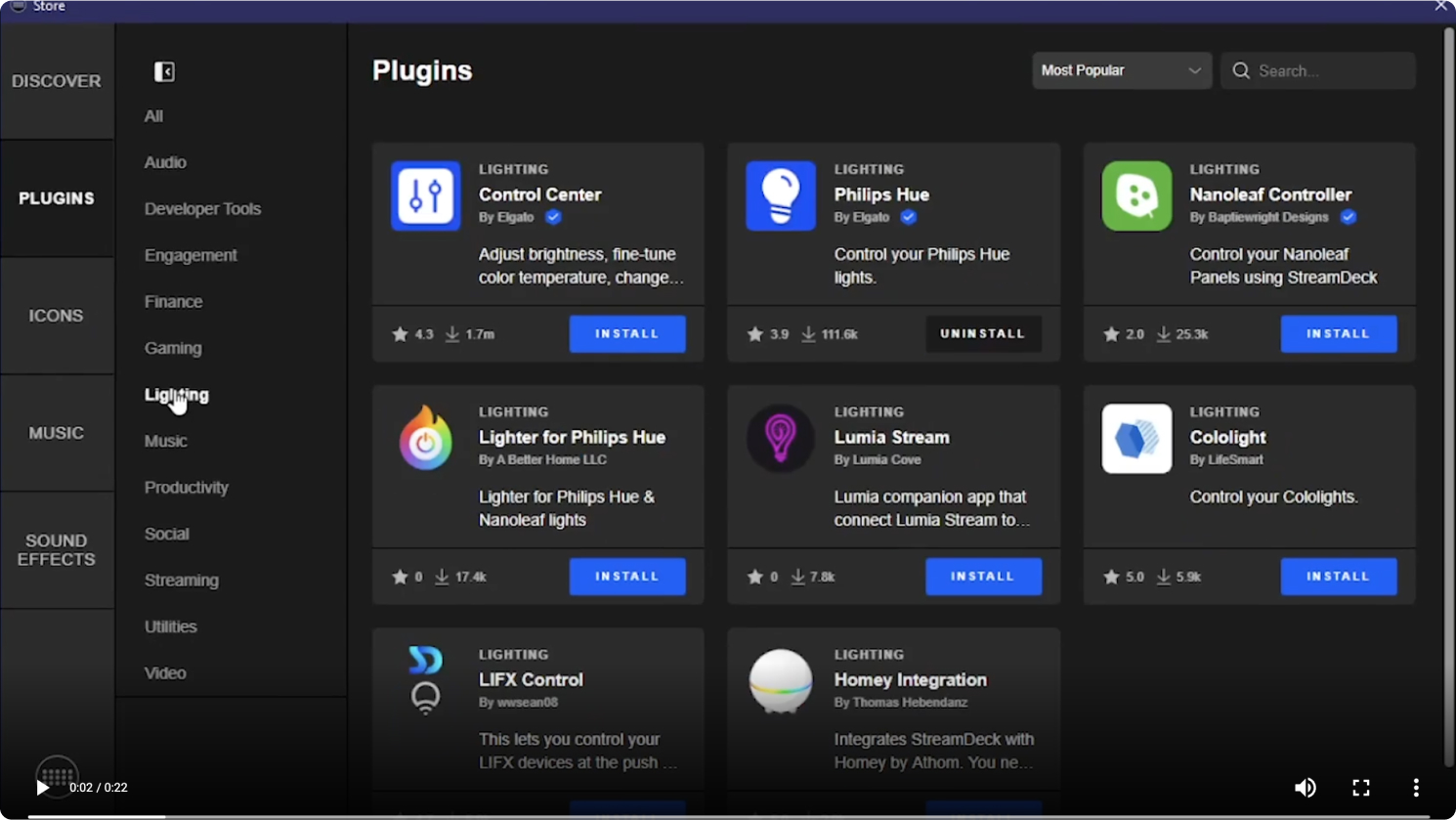Select the Lighting category
This screenshot has height=820, width=1456.
click(177, 395)
